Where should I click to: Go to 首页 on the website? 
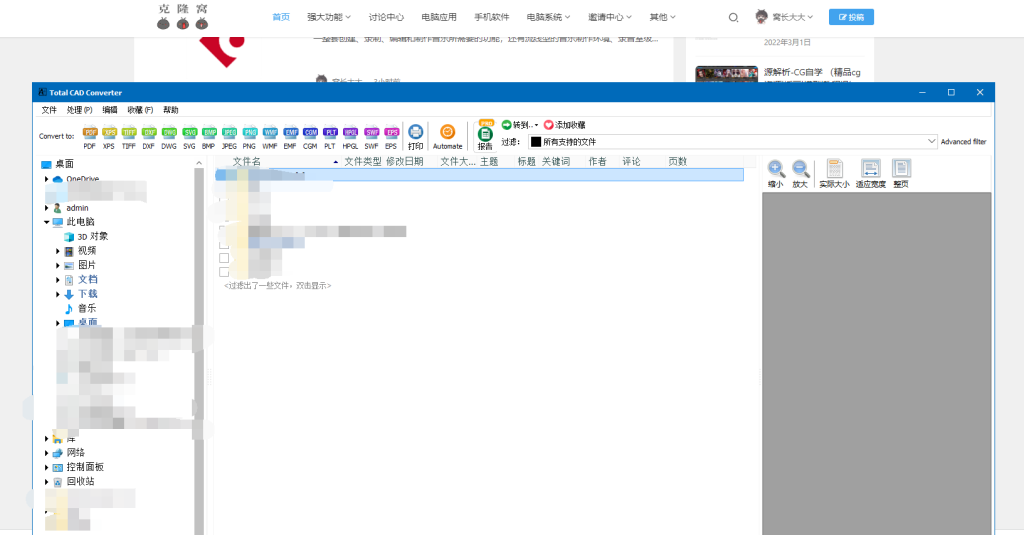point(281,17)
